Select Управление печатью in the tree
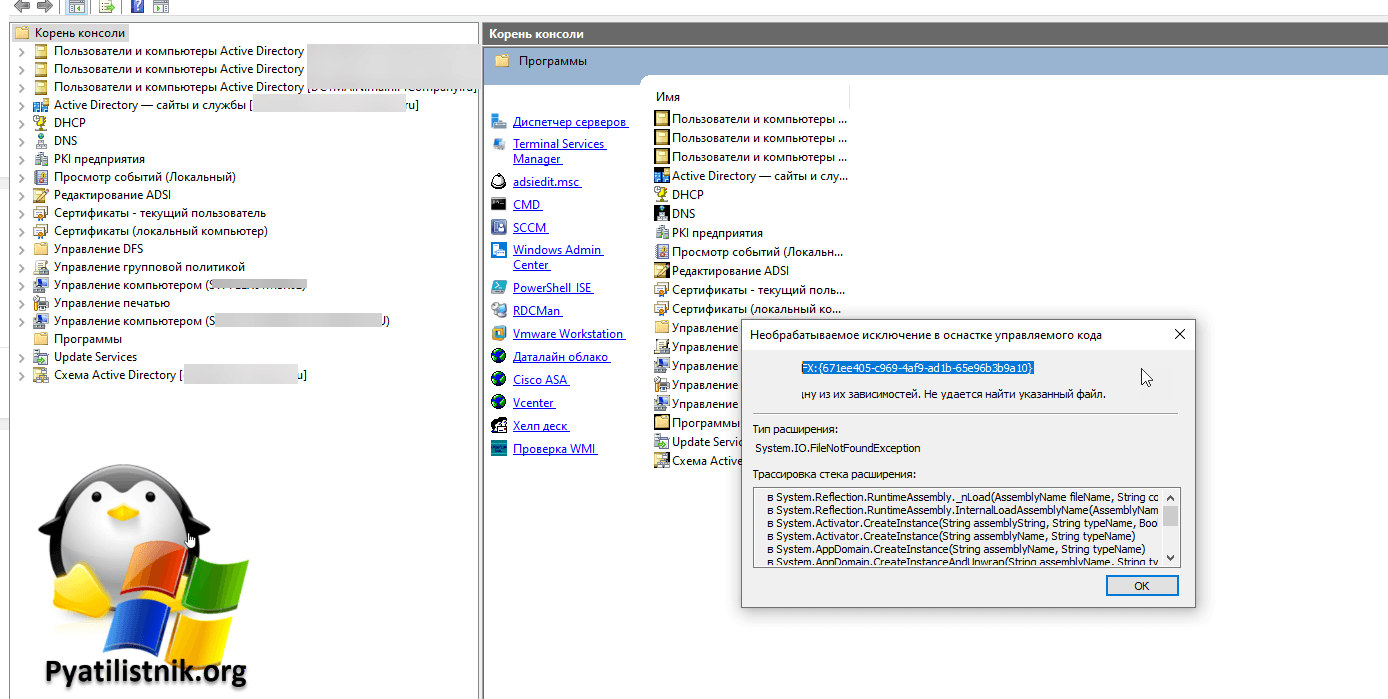The width and height of the screenshot is (1388, 699). click(111, 303)
